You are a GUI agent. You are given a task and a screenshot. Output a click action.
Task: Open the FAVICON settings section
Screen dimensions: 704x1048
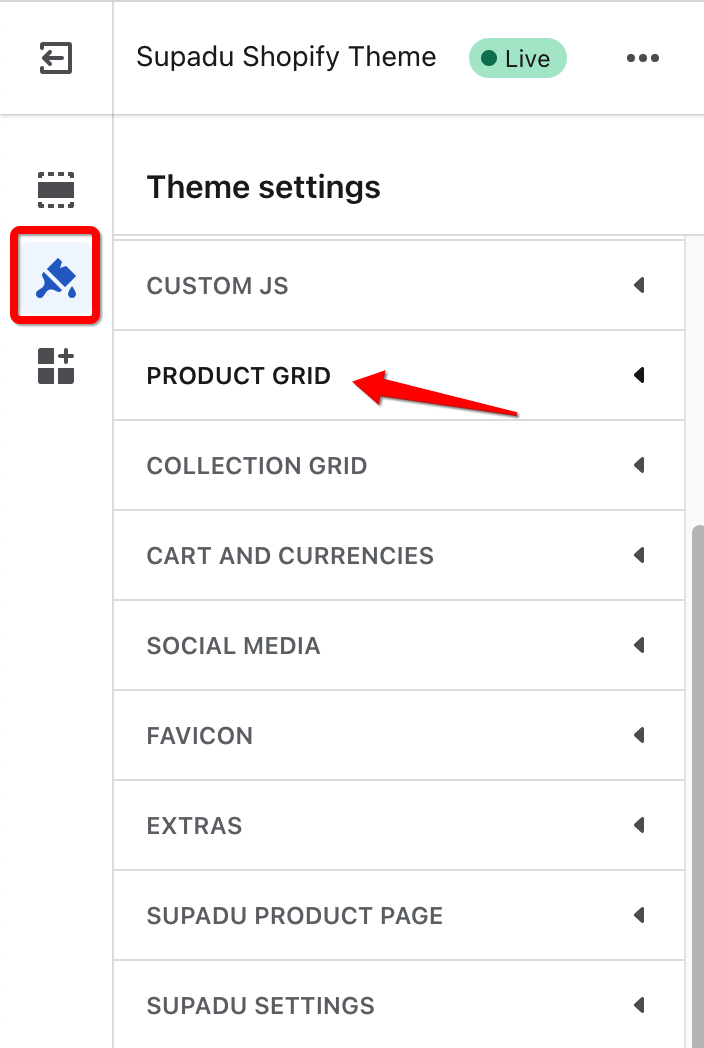399,735
